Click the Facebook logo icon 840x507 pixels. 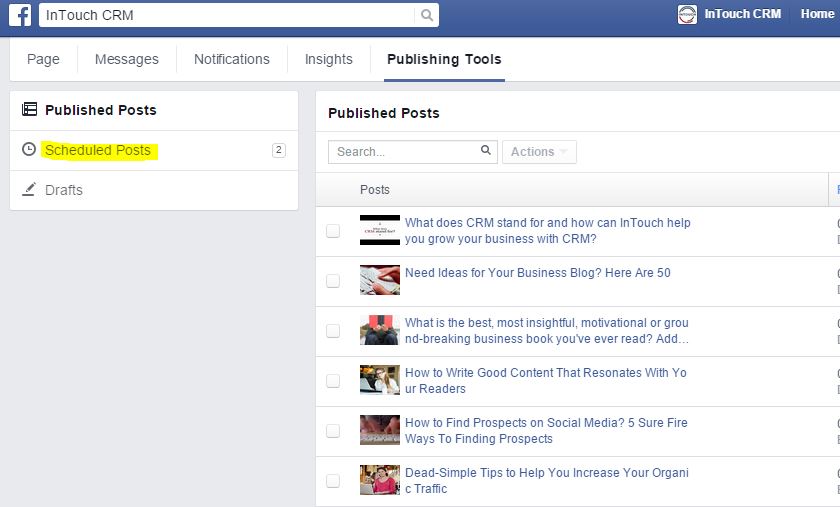(20, 14)
